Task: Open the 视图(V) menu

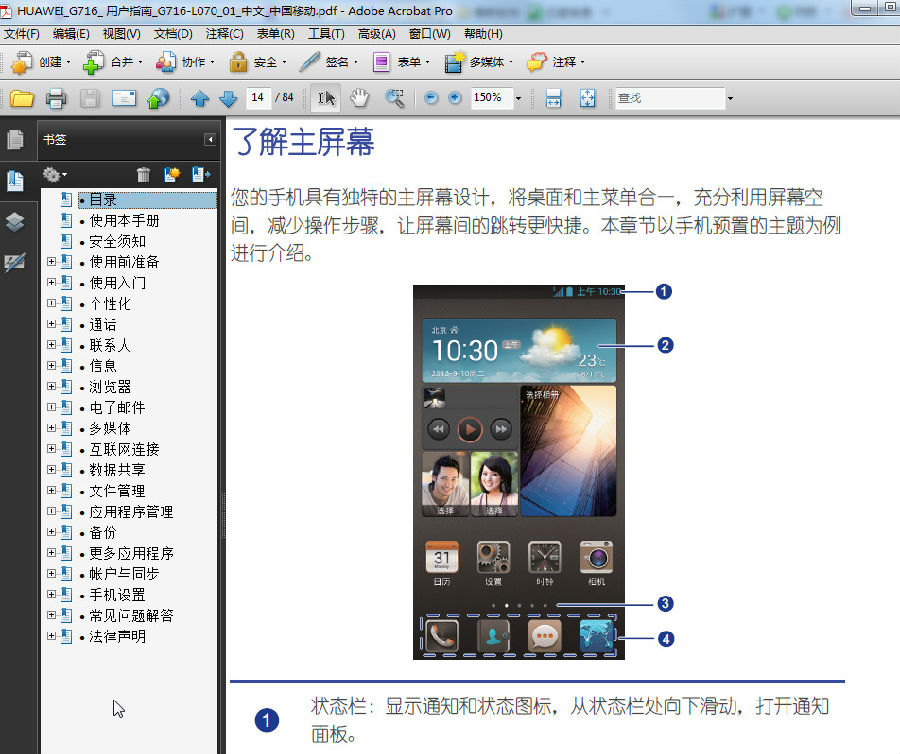Action: point(122,34)
